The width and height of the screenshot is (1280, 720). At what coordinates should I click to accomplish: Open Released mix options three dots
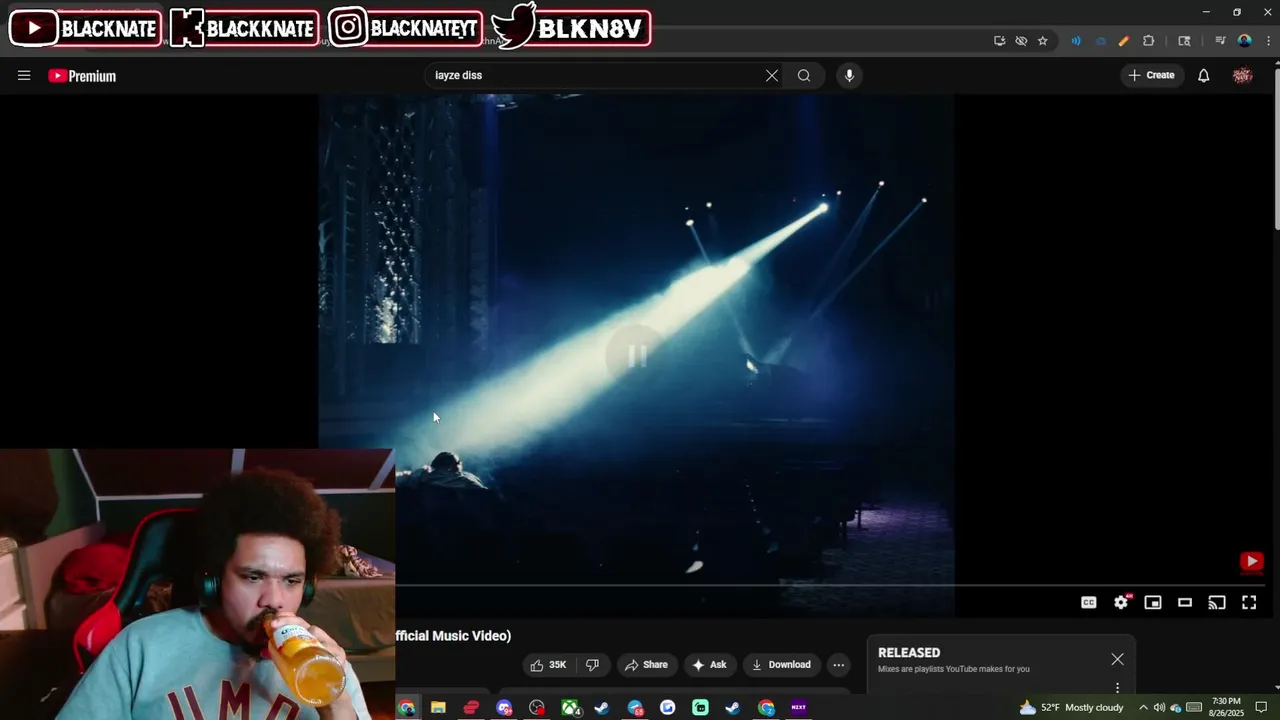pos(1117,687)
